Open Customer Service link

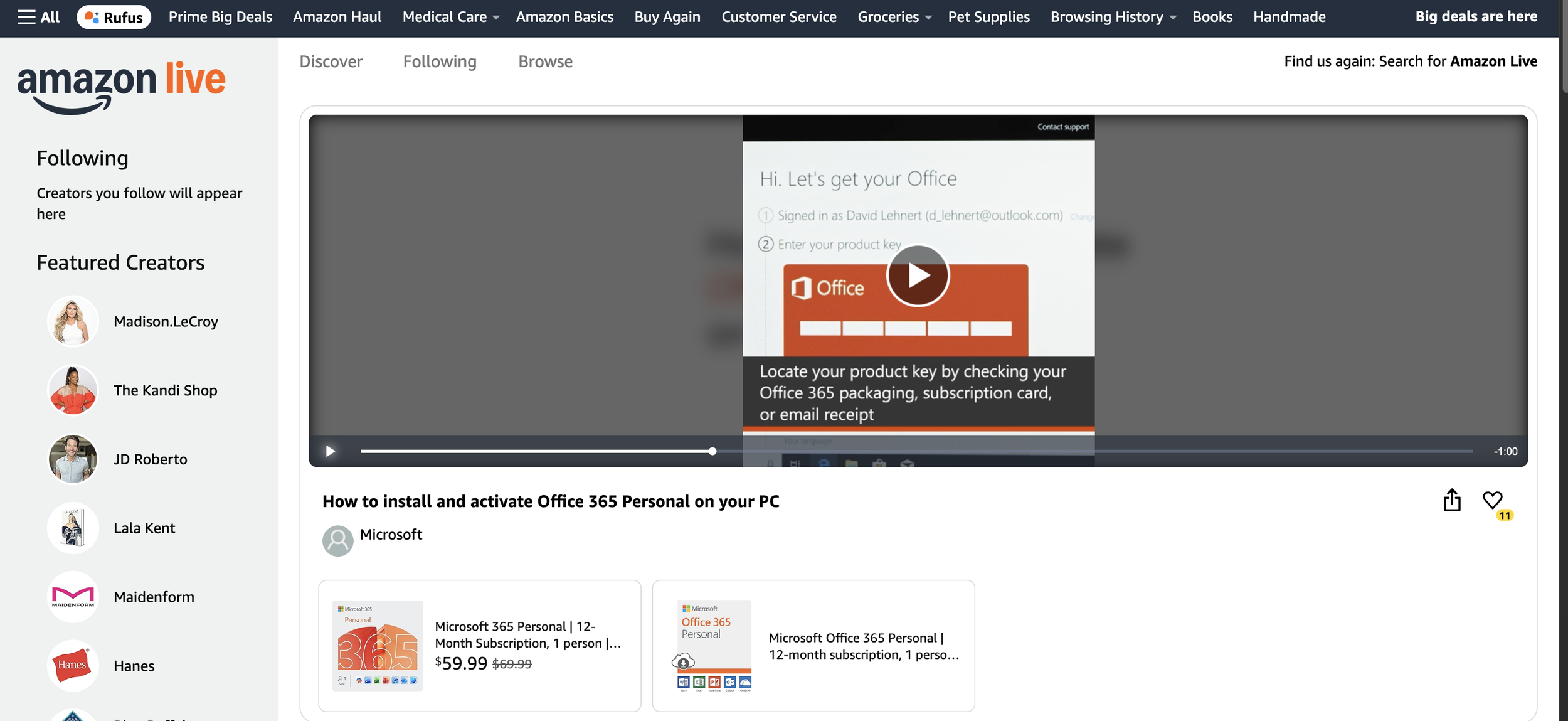778,17
